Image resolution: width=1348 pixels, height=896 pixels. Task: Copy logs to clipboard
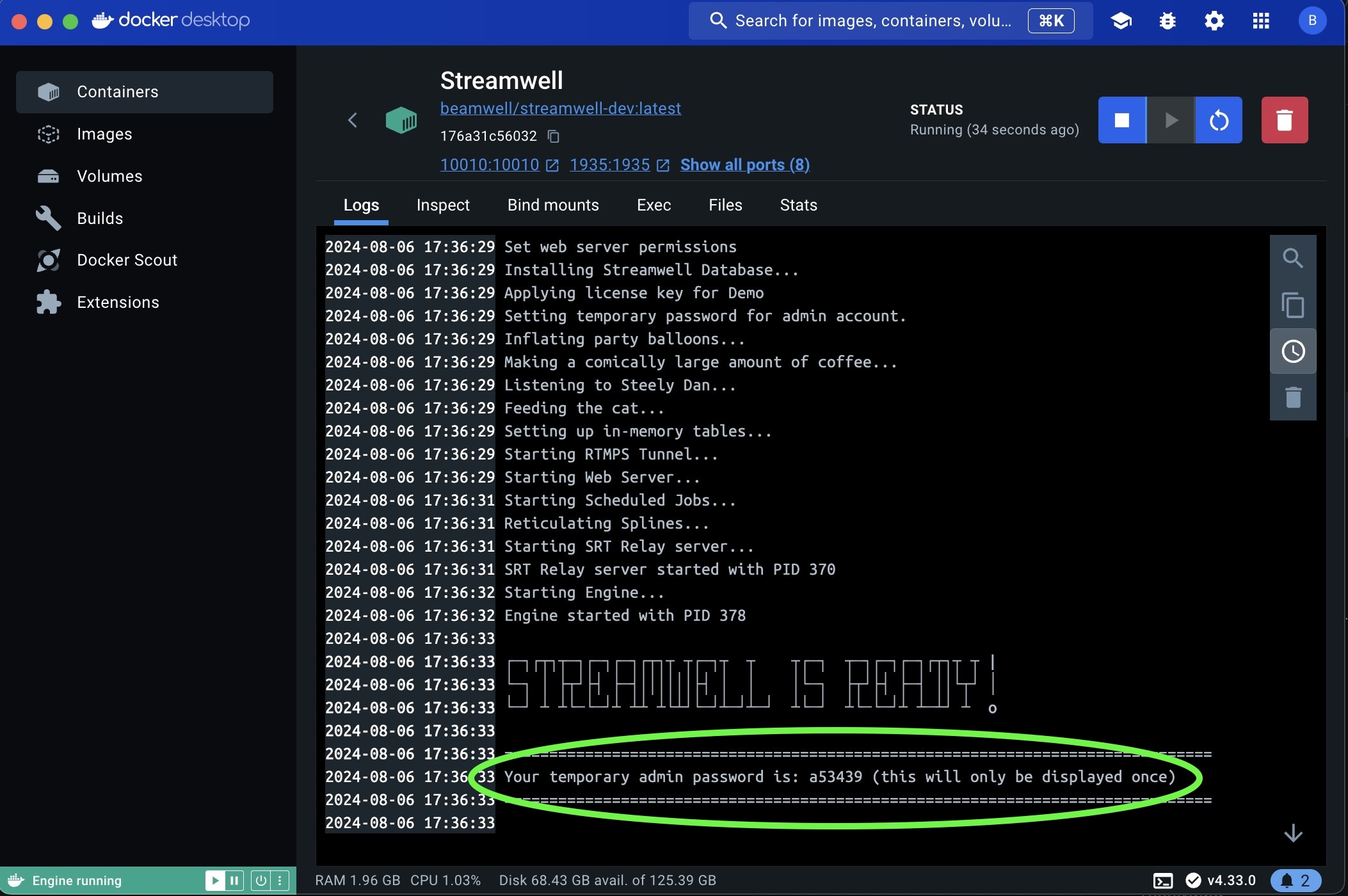[x=1292, y=305]
